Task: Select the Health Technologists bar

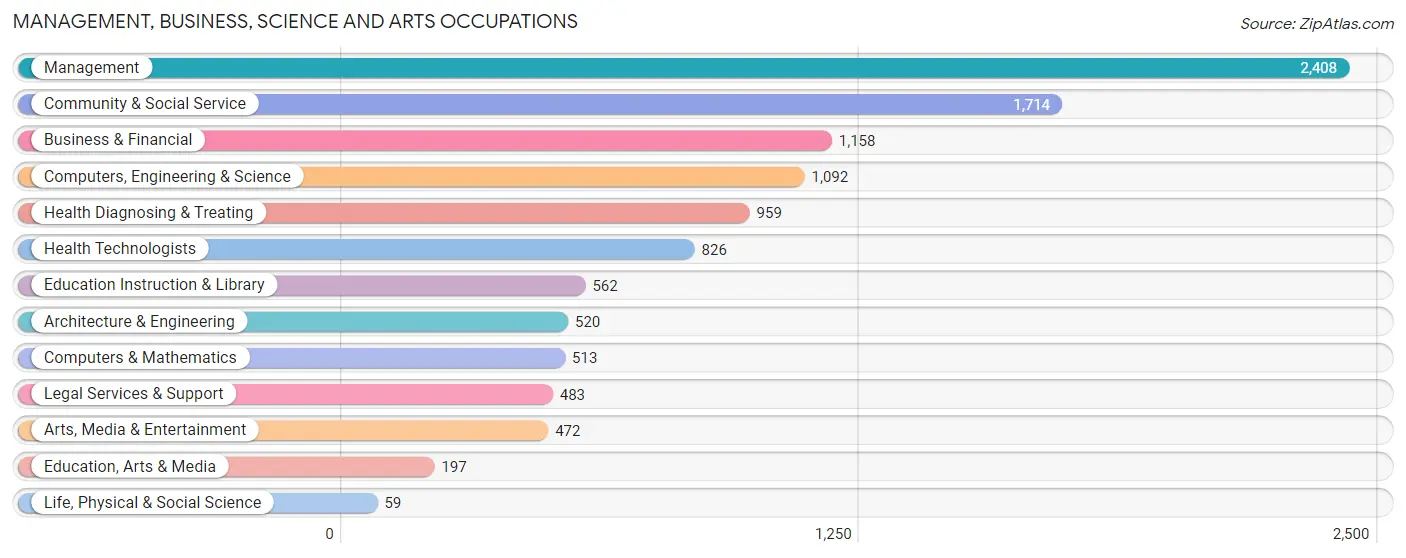Action: pyautogui.click(x=356, y=249)
